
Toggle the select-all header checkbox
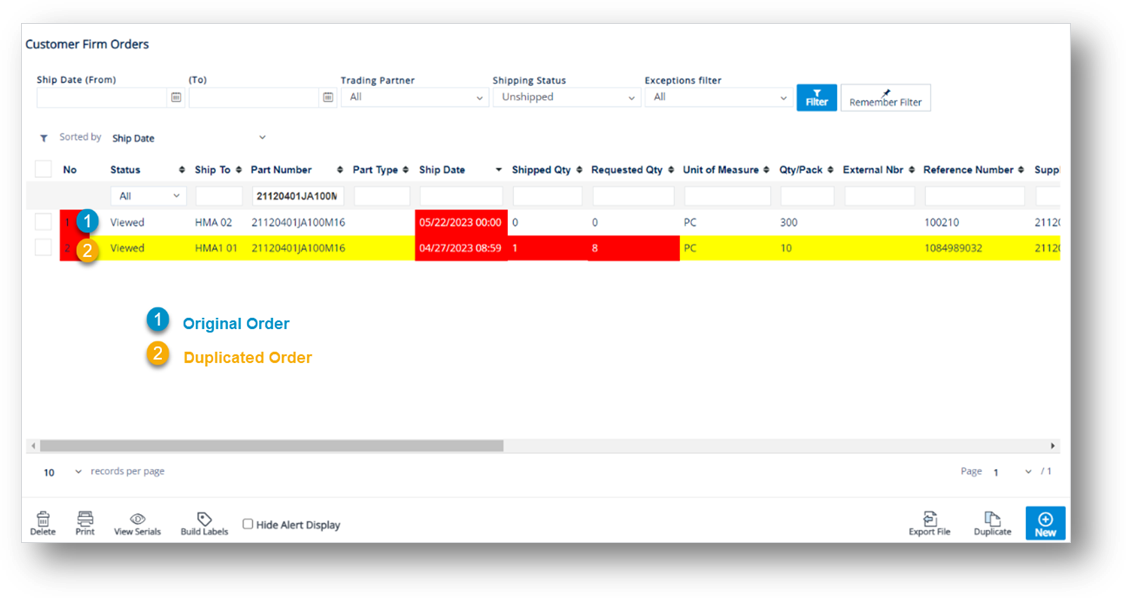(43, 169)
